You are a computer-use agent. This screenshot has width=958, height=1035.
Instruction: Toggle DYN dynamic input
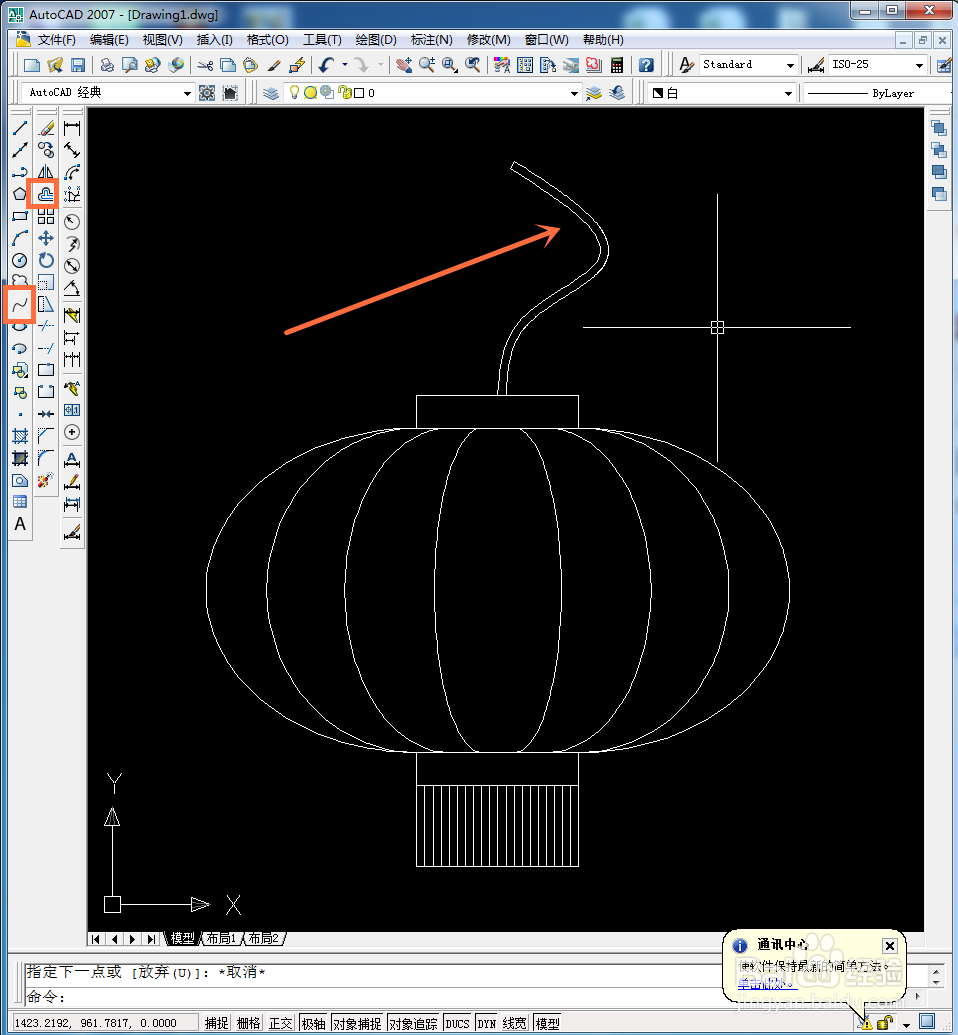click(487, 1023)
